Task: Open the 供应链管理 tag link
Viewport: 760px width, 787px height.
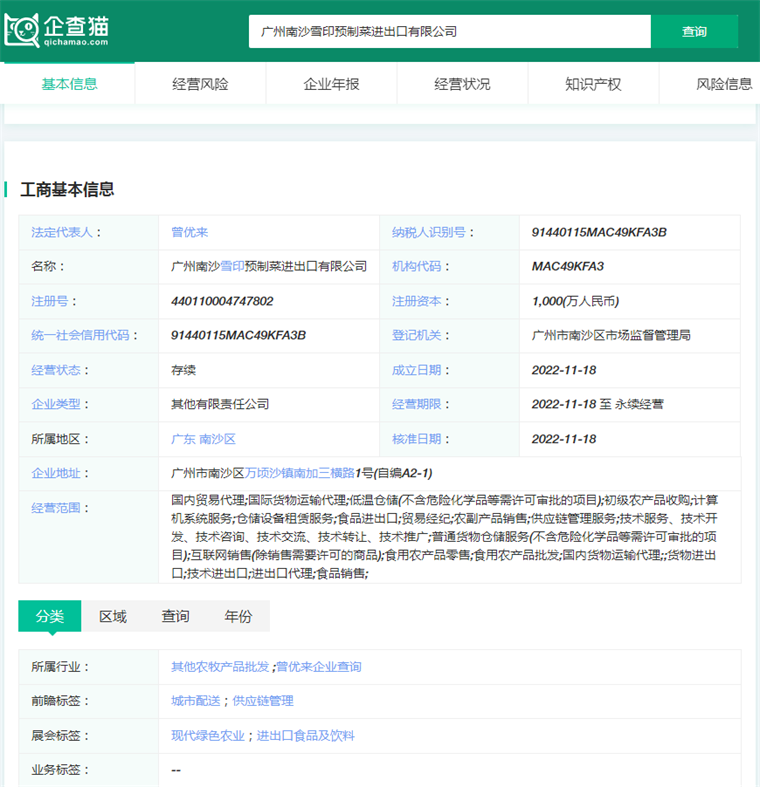Action: pyautogui.click(x=263, y=701)
